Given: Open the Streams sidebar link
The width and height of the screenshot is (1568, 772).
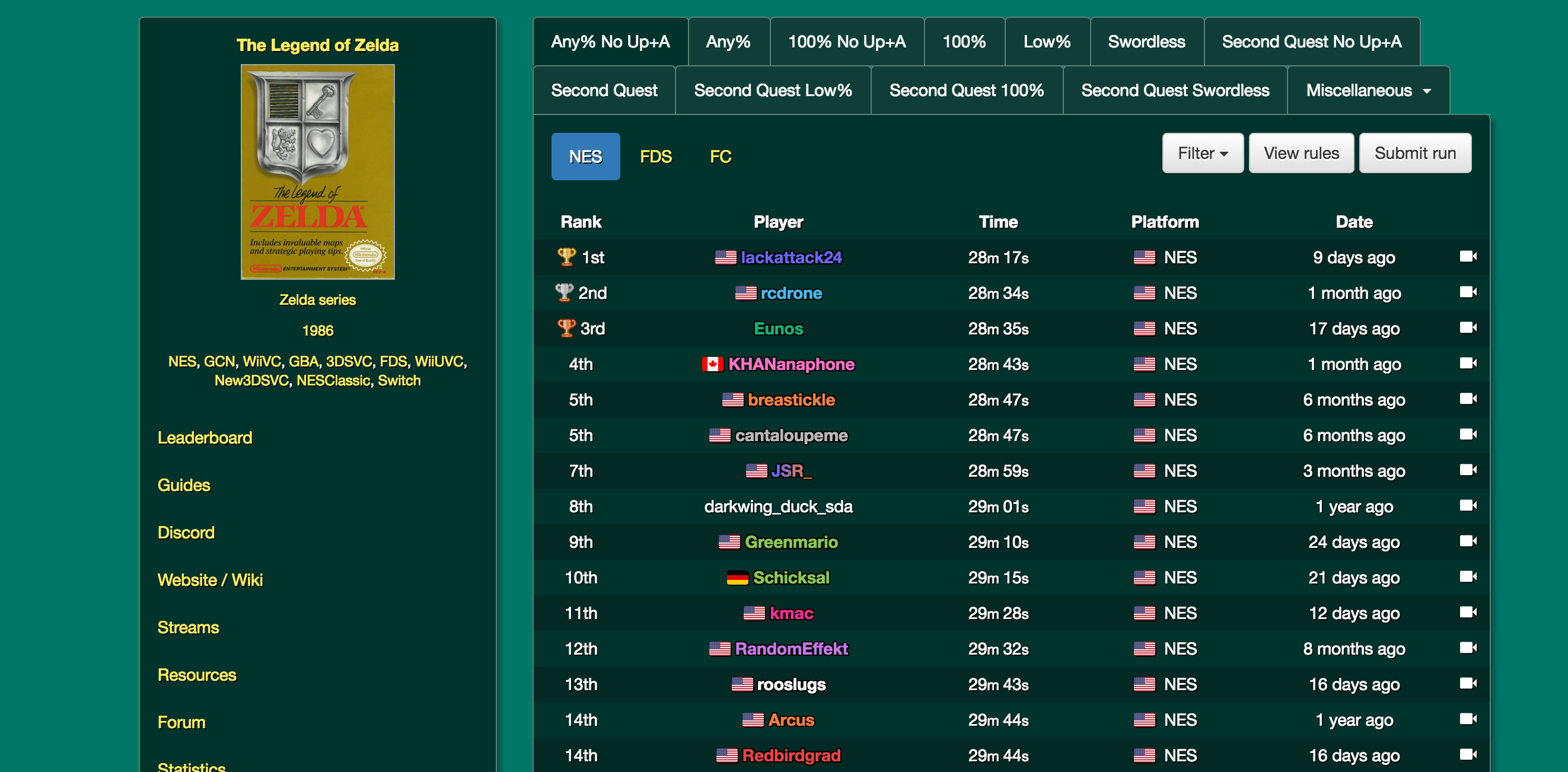Looking at the screenshot, I should 188,627.
